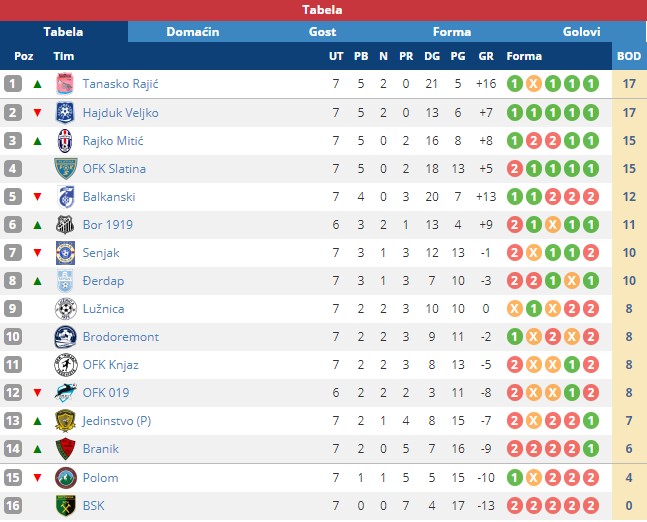The width and height of the screenshot is (647, 522).
Task: Click the Hajduk Veljko club crest
Action: point(65,112)
